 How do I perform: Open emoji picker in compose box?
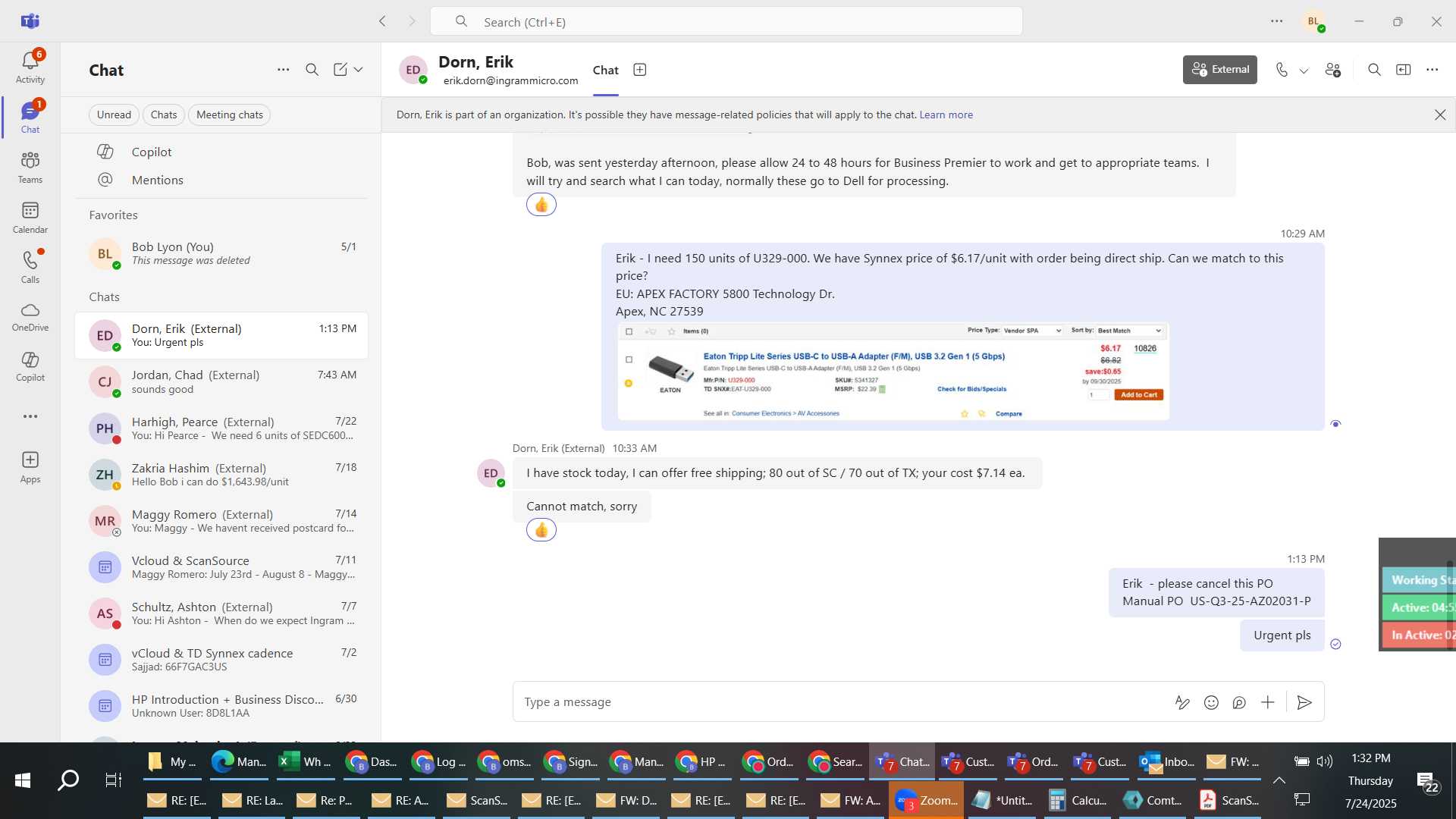(x=1211, y=702)
